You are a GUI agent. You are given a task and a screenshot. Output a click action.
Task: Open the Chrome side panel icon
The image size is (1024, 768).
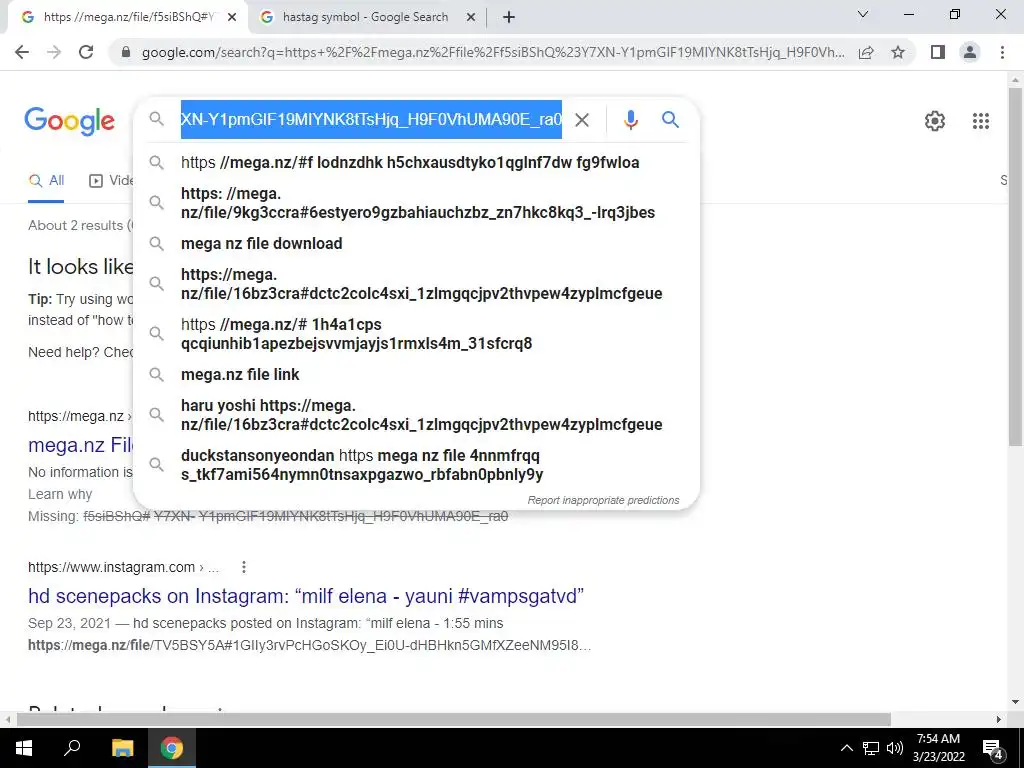coord(938,52)
